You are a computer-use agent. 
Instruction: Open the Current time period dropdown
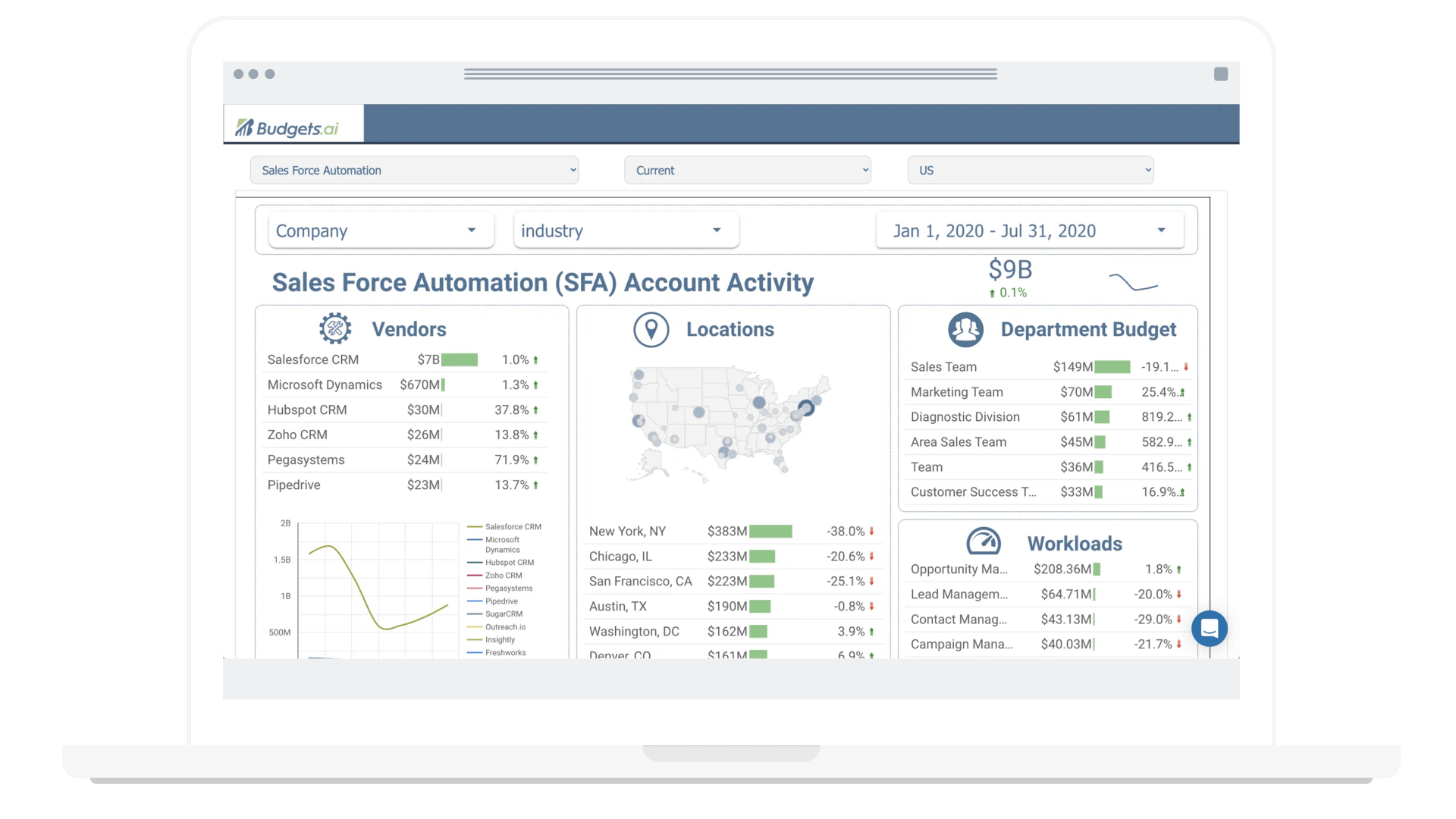747,170
